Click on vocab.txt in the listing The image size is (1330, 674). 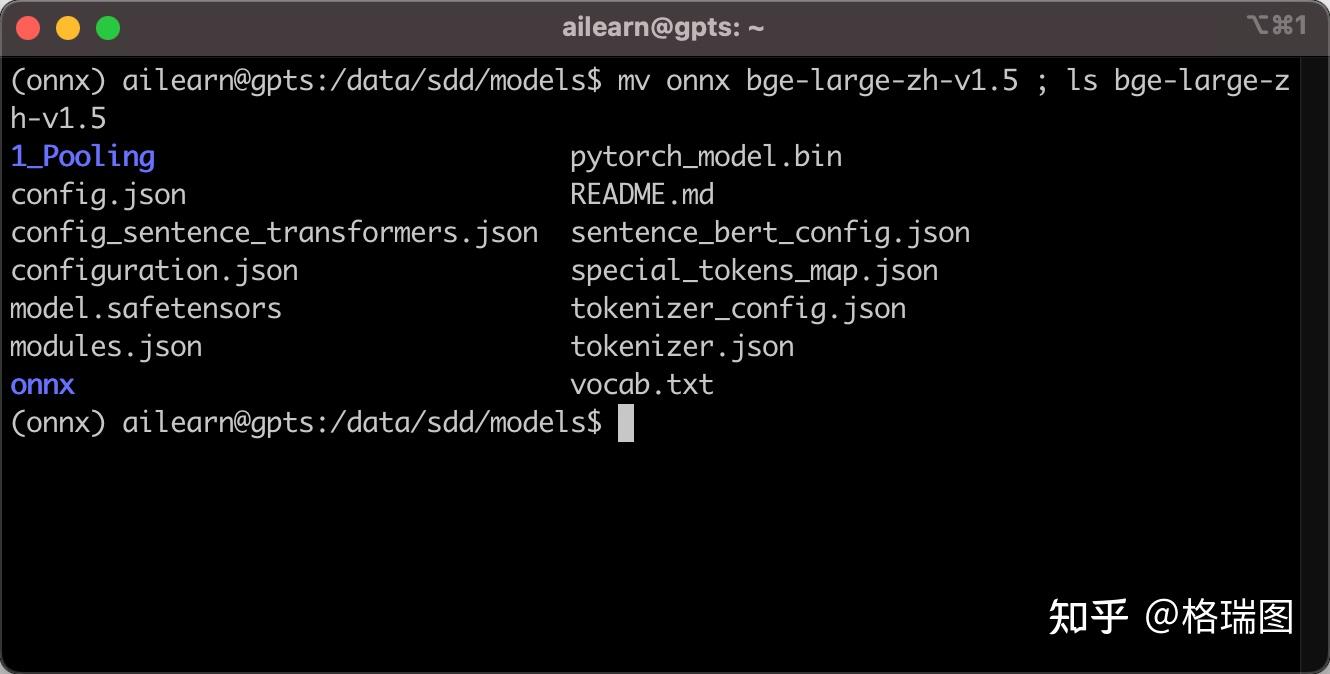coord(642,385)
